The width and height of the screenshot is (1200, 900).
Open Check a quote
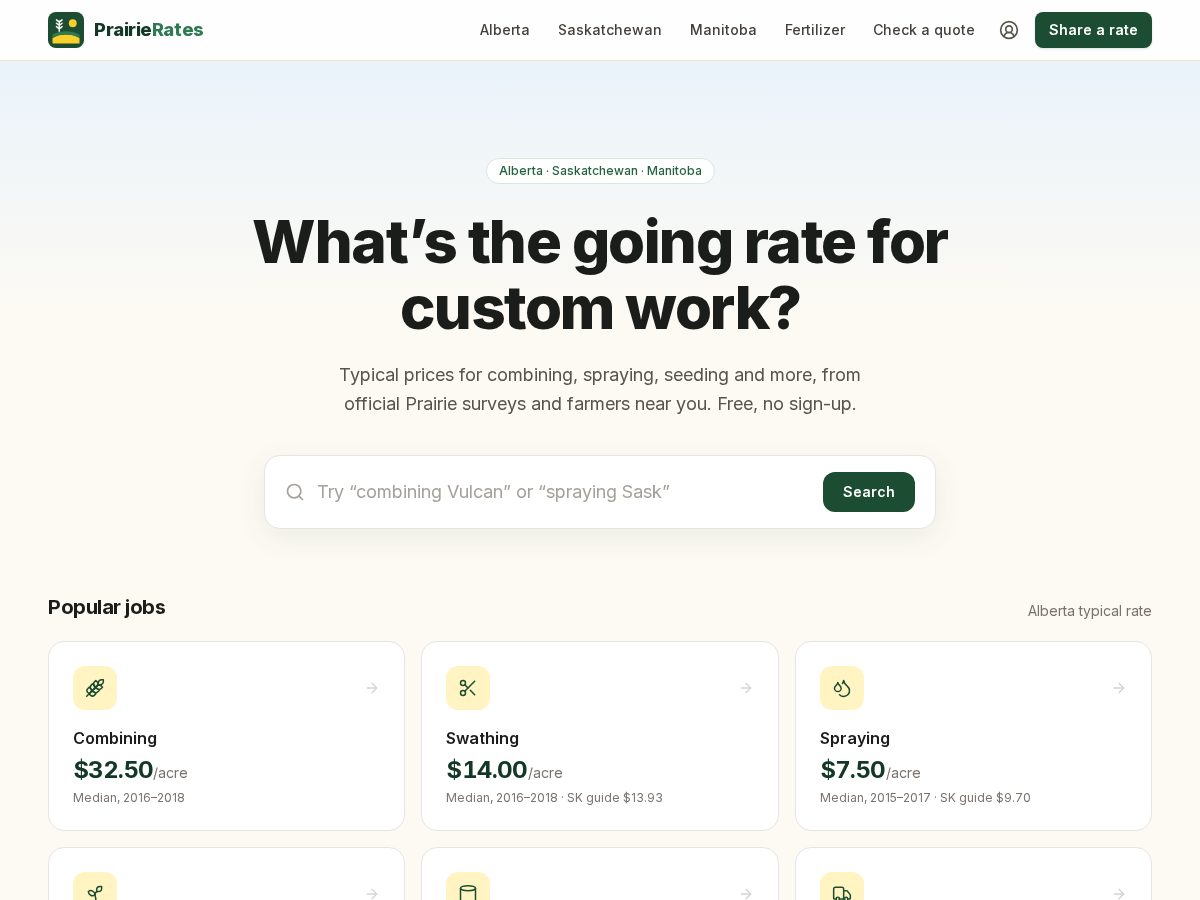click(x=924, y=30)
